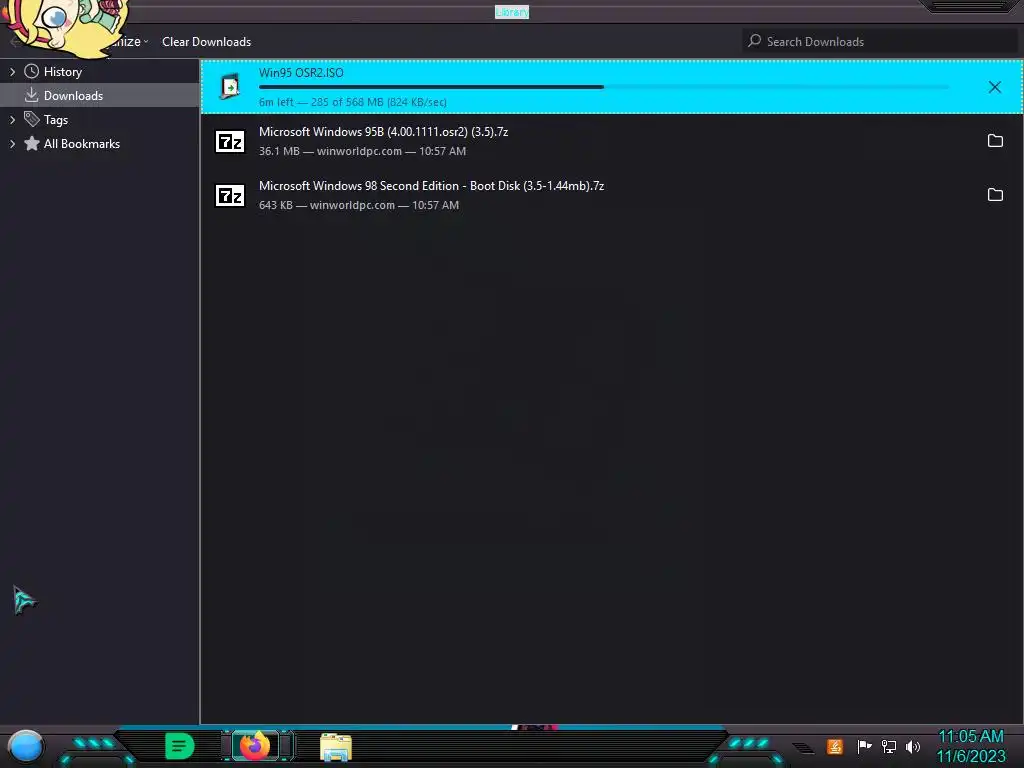The height and width of the screenshot is (768, 1024).
Task: Expand the History tree item
Action: pyautogui.click(x=12, y=72)
